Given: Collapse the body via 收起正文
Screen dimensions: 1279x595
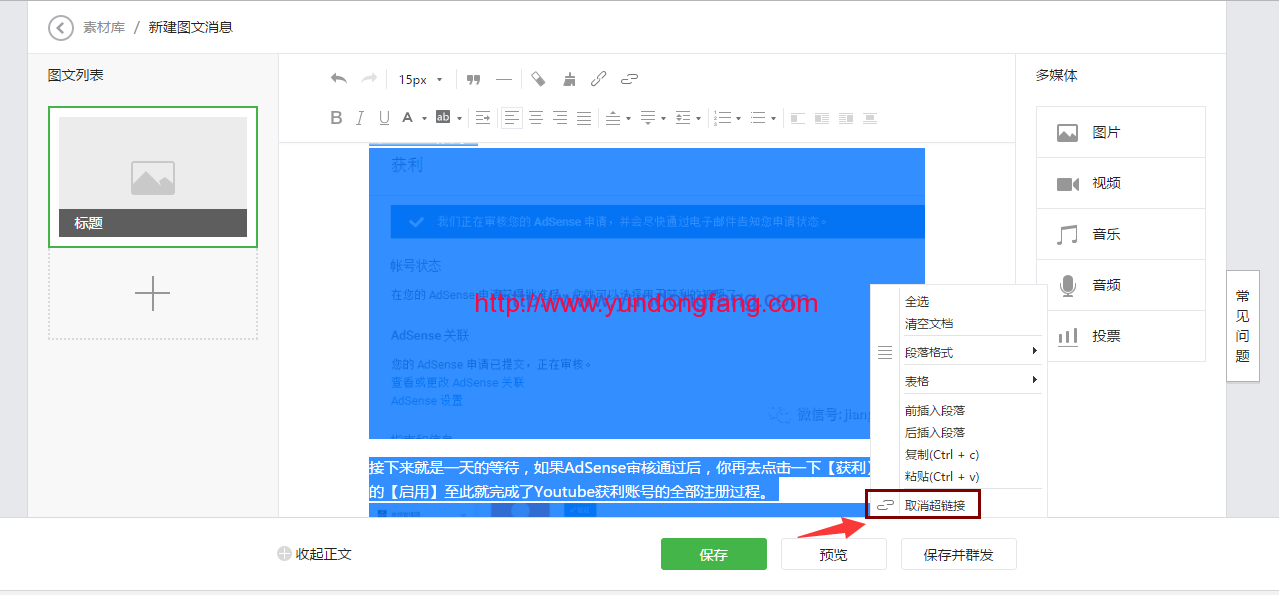Looking at the screenshot, I should pyautogui.click(x=315, y=554).
